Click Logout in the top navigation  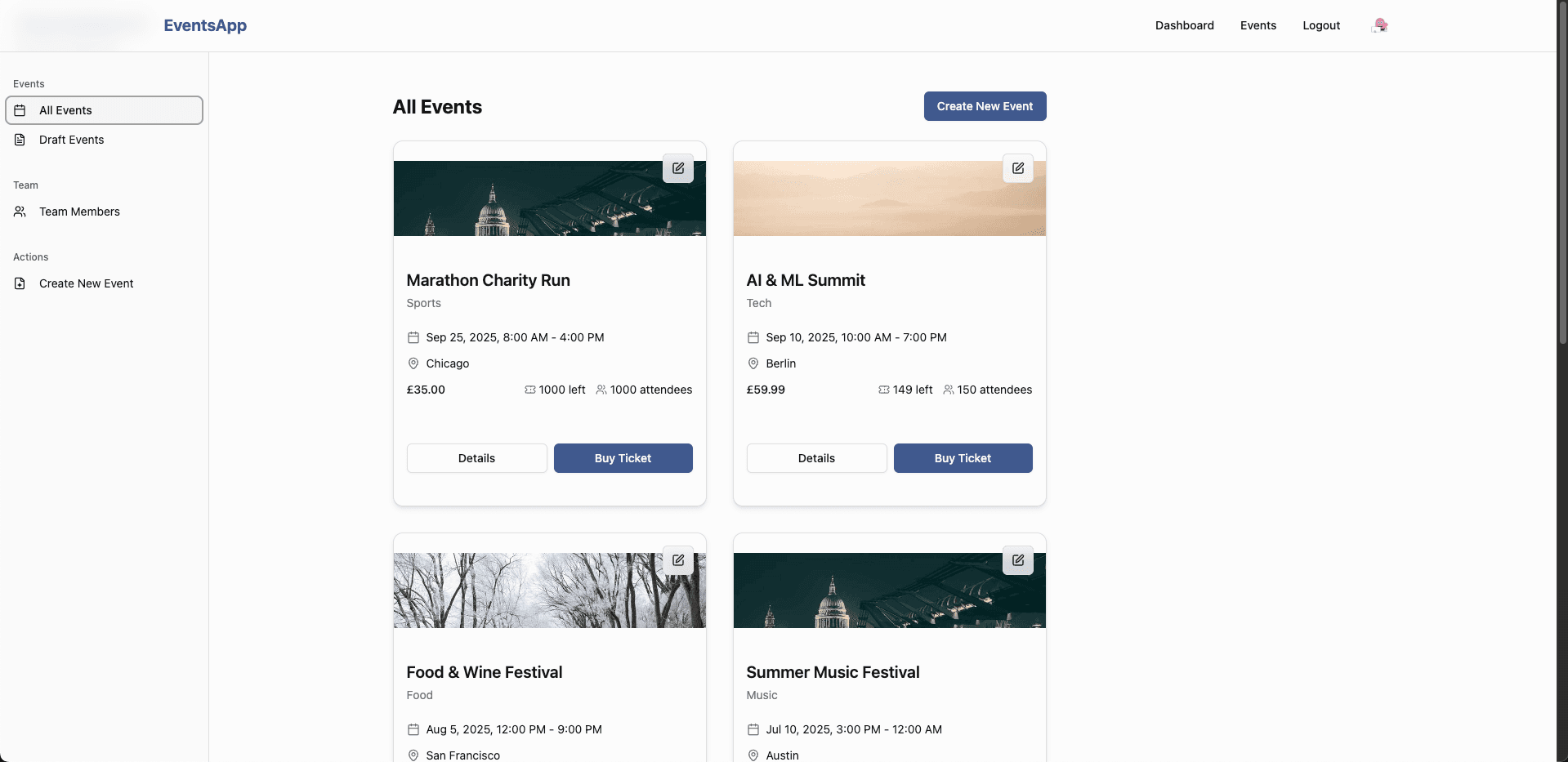[1321, 25]
